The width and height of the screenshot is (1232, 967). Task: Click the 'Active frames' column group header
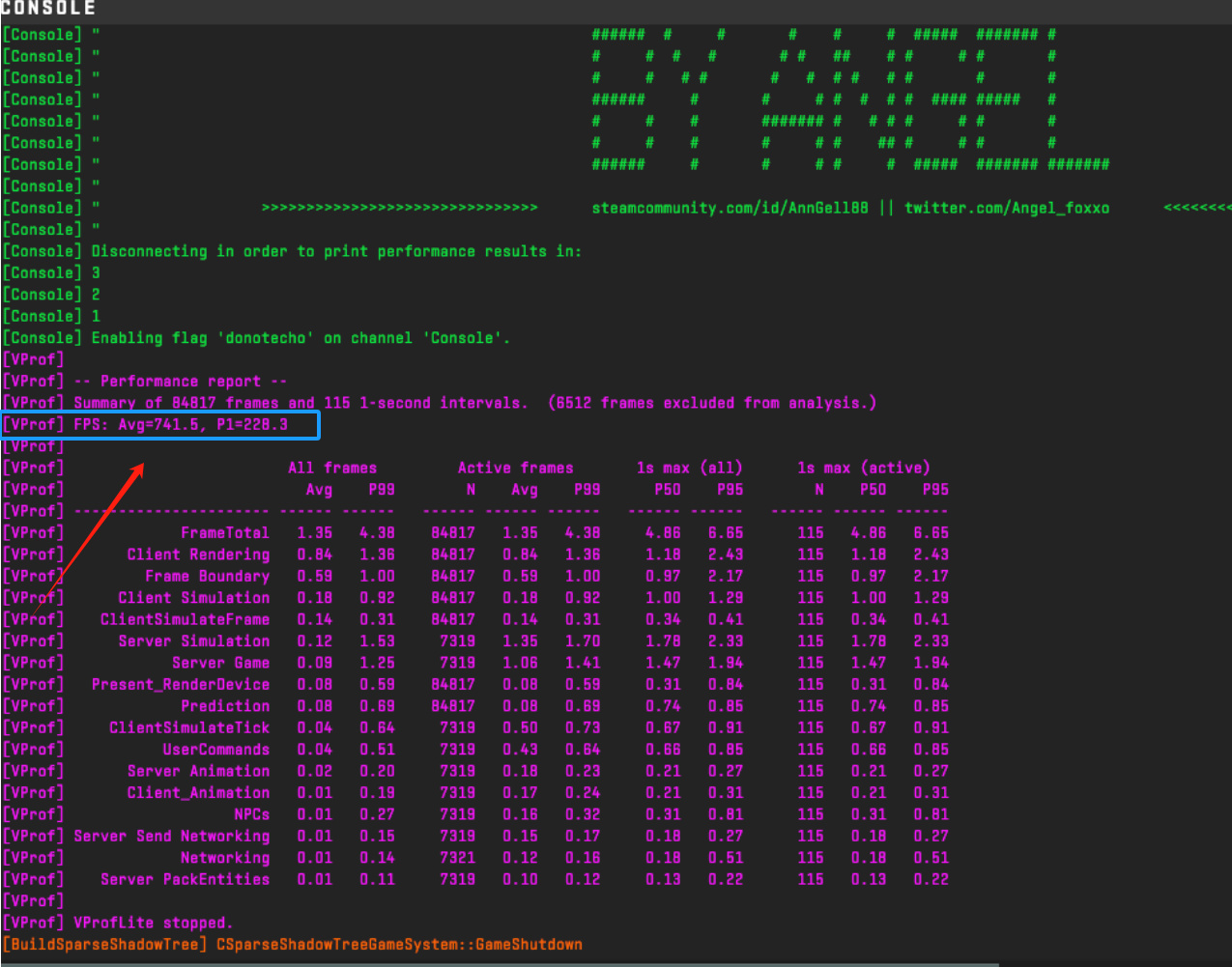click(x=515, y=468)
